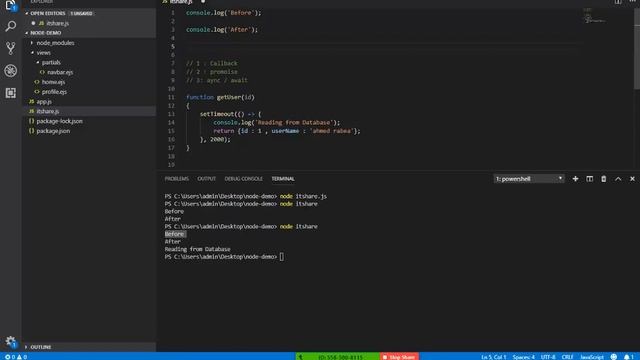
Task: Close the terminal panel
Action: click(632, 179)
